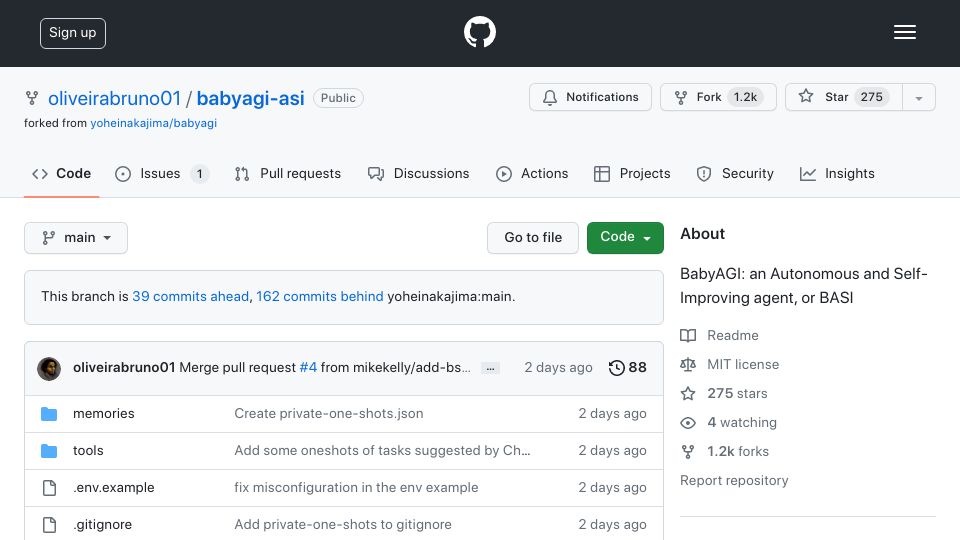Open commit 'fix misconfiguration in the env example'
960x540 pixels.
356,488
